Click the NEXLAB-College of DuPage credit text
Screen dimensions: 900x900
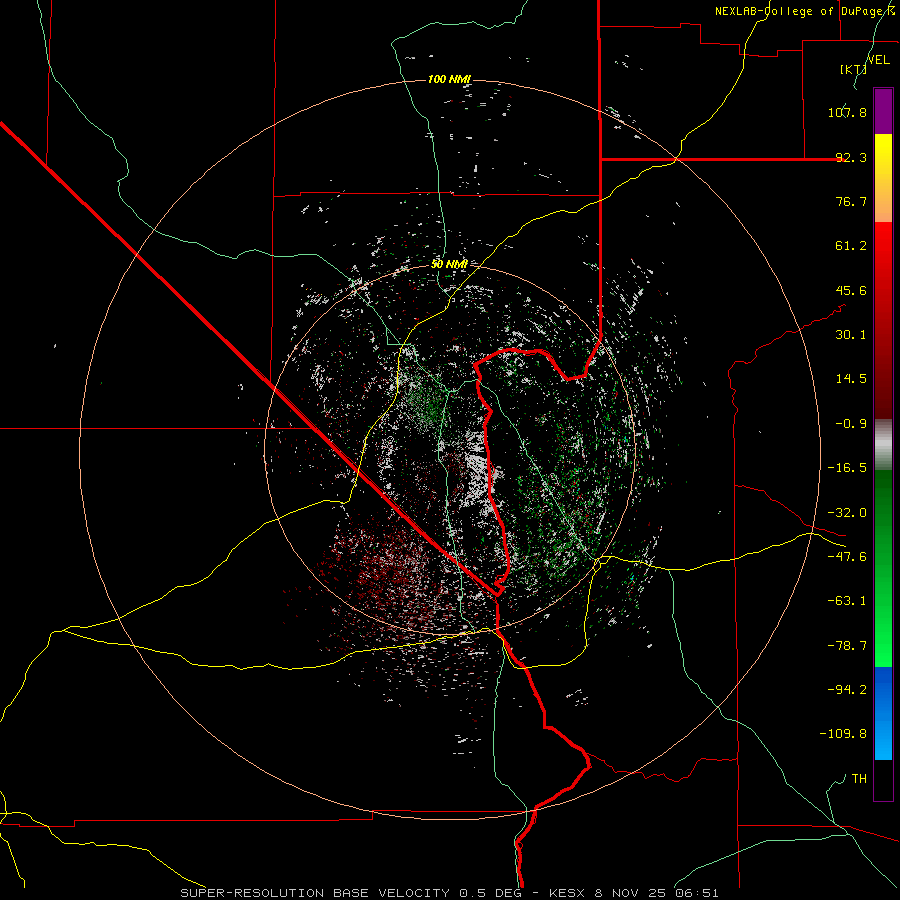pyautogui.click(x=804, y=11)
